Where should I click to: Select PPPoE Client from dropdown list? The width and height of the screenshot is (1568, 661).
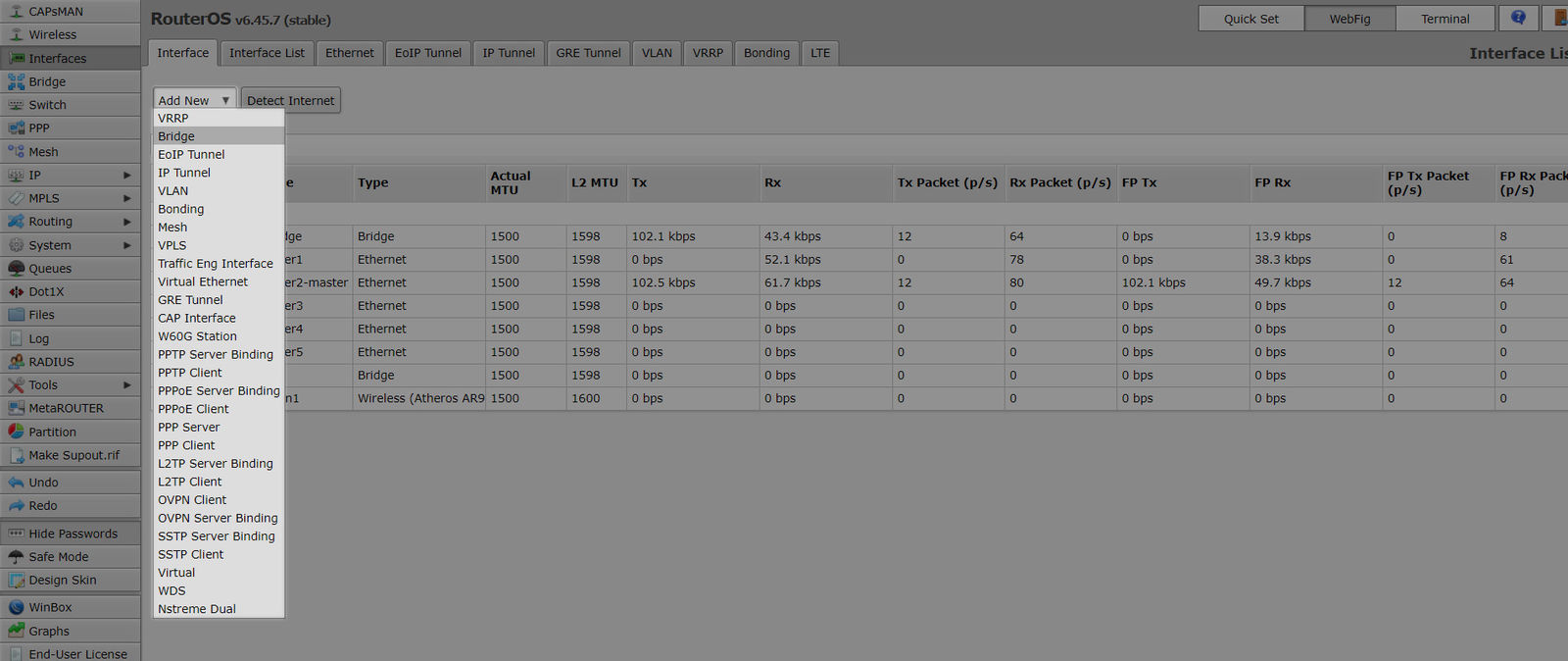coord(193,409)
